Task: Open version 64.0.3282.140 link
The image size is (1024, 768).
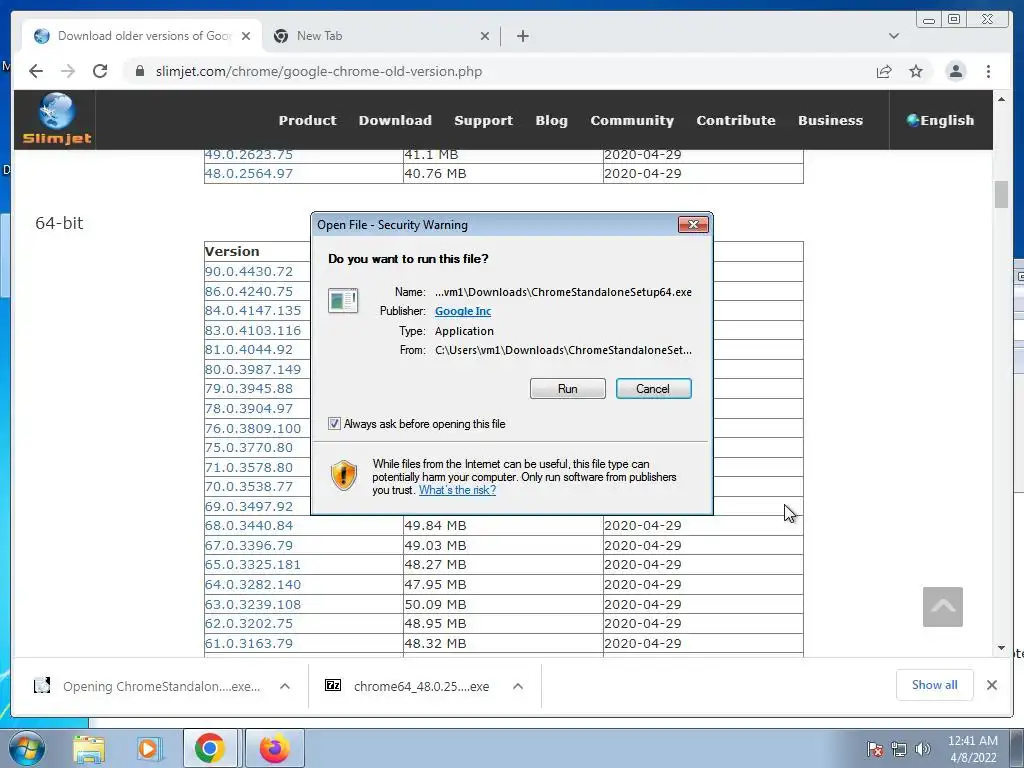Action: coord(253,584)
